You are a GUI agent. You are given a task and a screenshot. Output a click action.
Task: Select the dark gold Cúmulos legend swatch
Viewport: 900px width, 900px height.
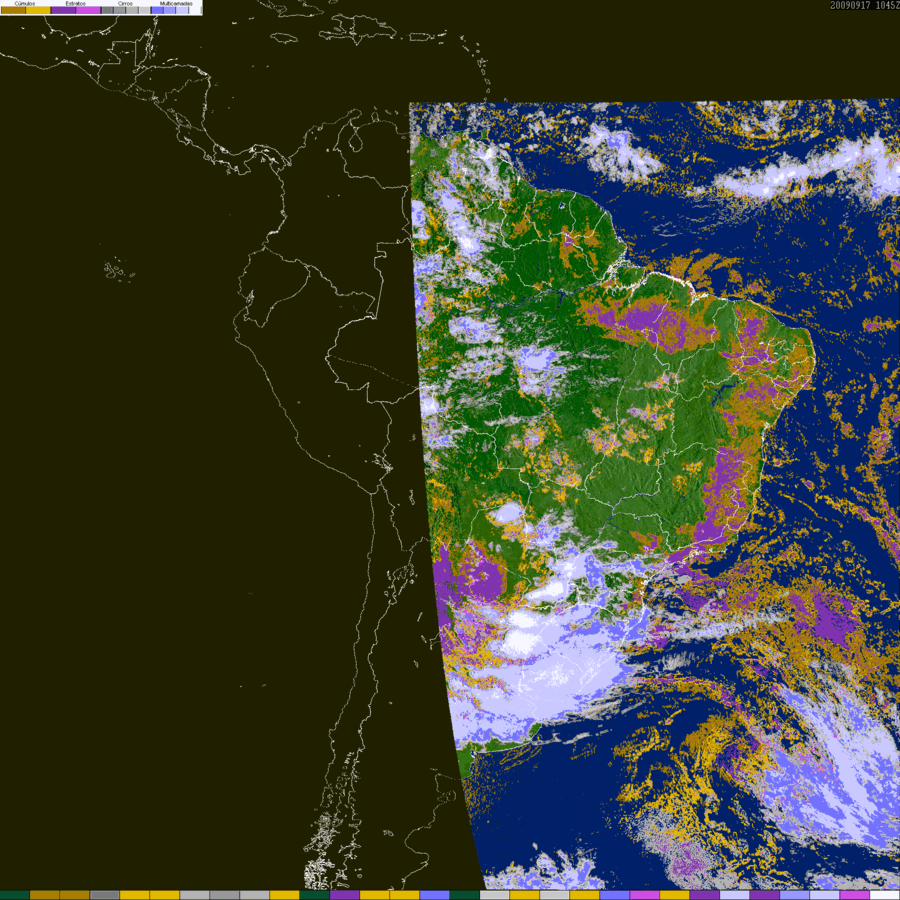13,10
